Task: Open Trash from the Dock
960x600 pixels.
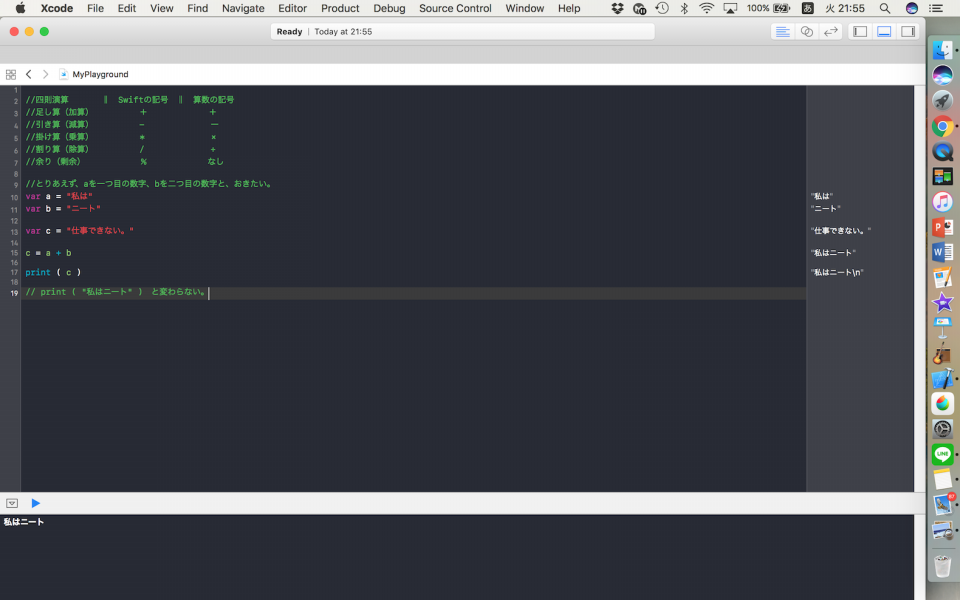Action: tap(942, 564)
